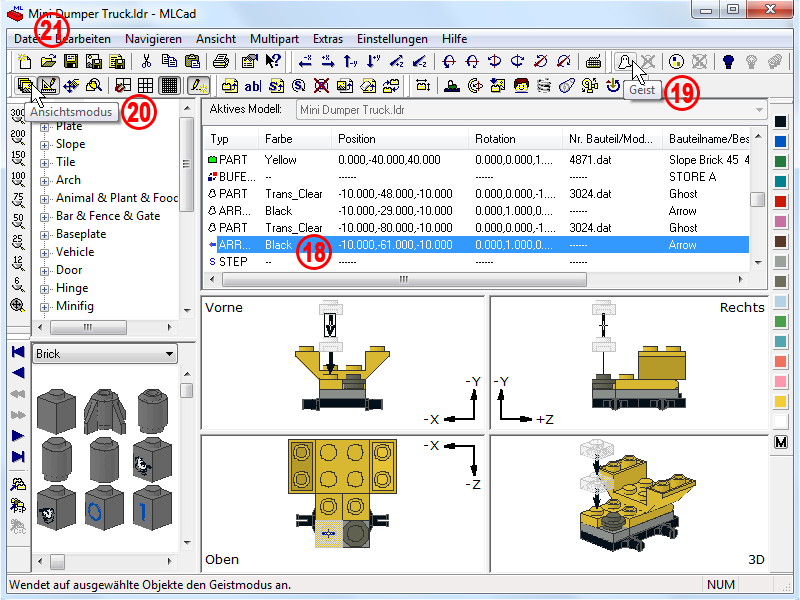
Task: Open a file with the folder icon
Action: tap(48, 62)
